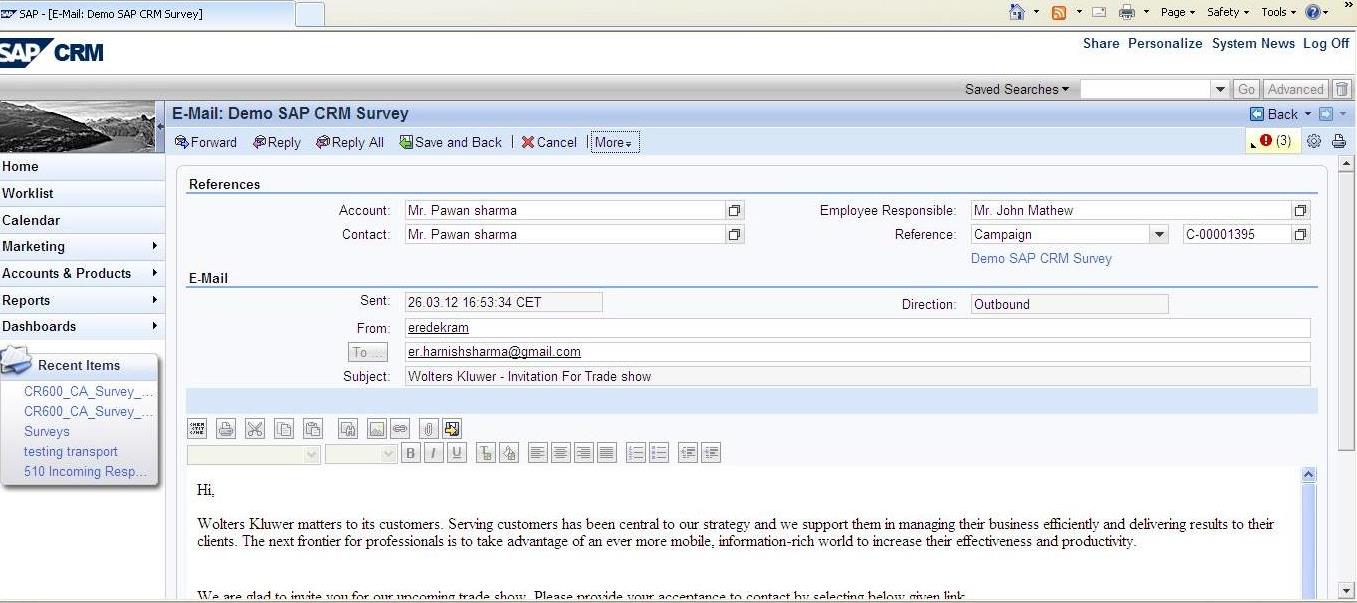
Task: Open the Demo SAP CRM Survey link
Action: pyautogui.click(x=1041, y=258)
